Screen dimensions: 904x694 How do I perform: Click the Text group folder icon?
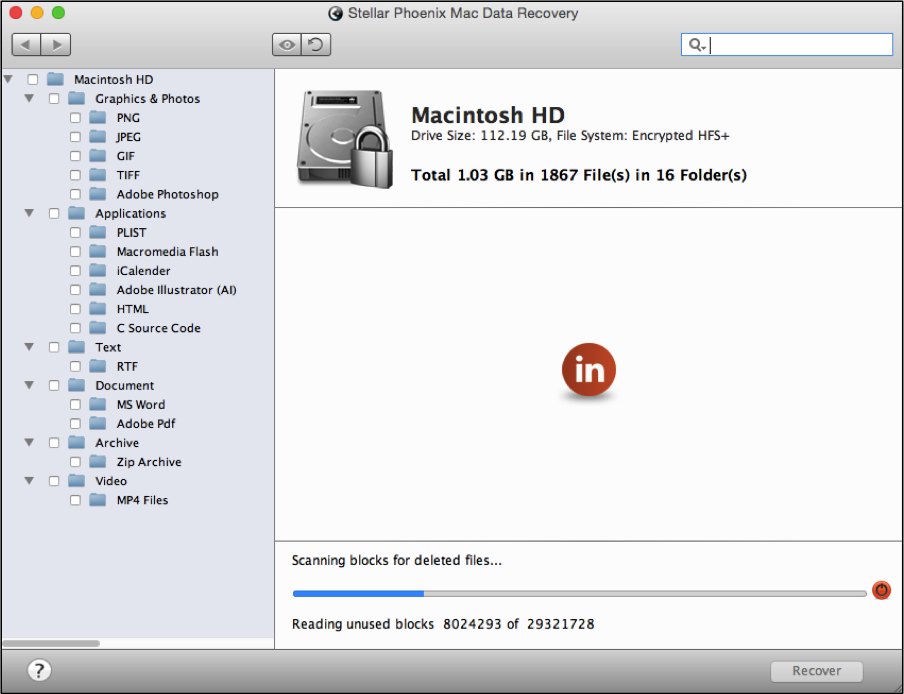coord(77,346)
